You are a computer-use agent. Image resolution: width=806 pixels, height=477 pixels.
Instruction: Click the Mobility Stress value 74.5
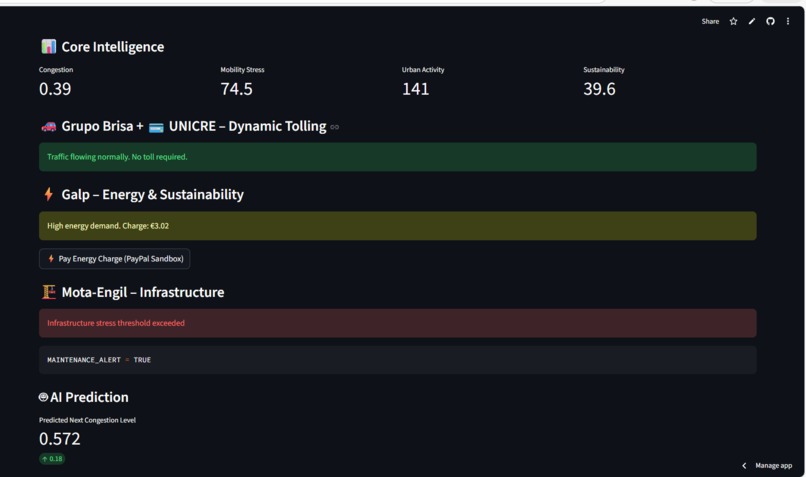click(236, 89)
